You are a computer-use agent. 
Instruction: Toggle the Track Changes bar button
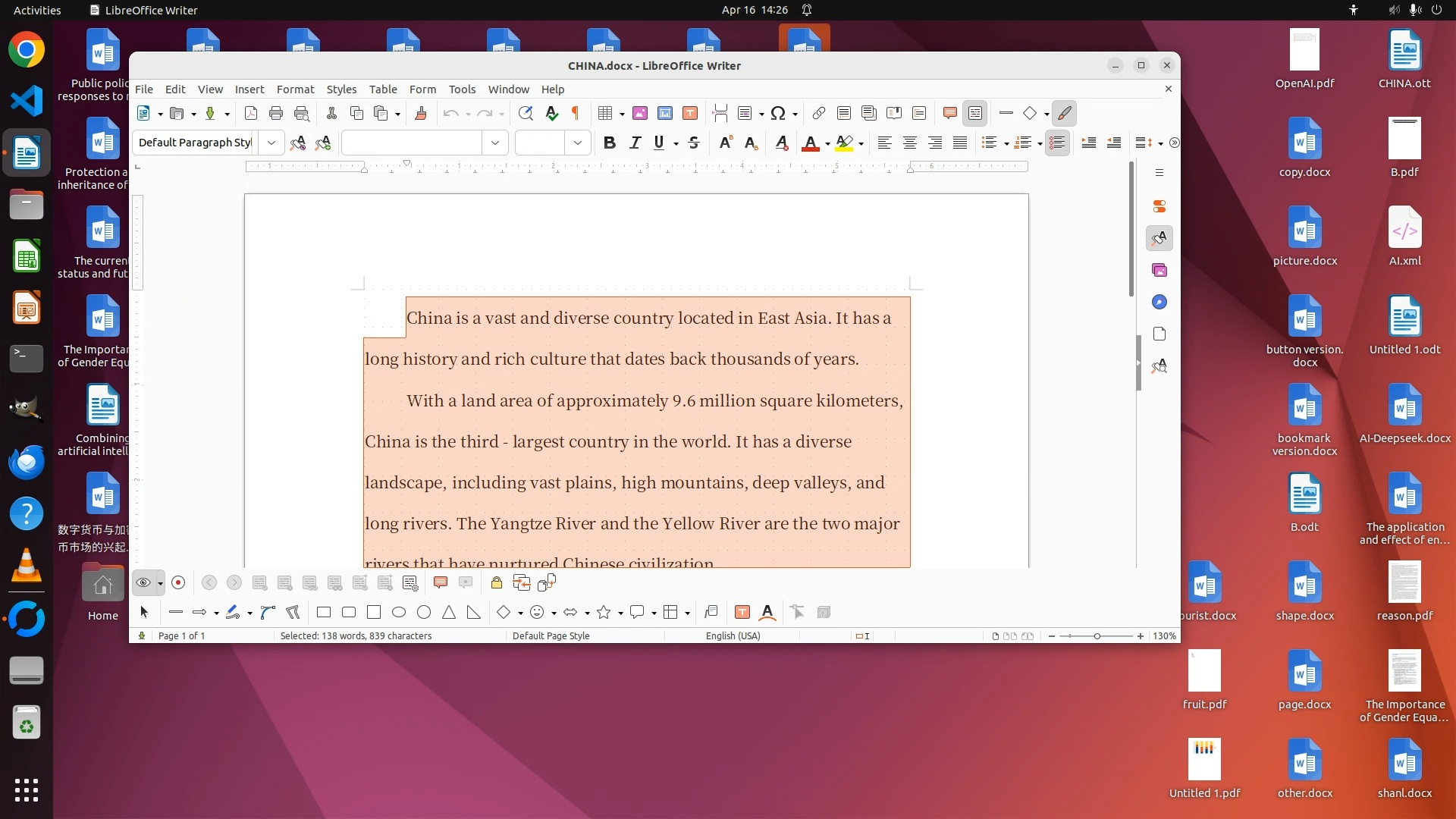pyautogui.click(x=975, y=114)
